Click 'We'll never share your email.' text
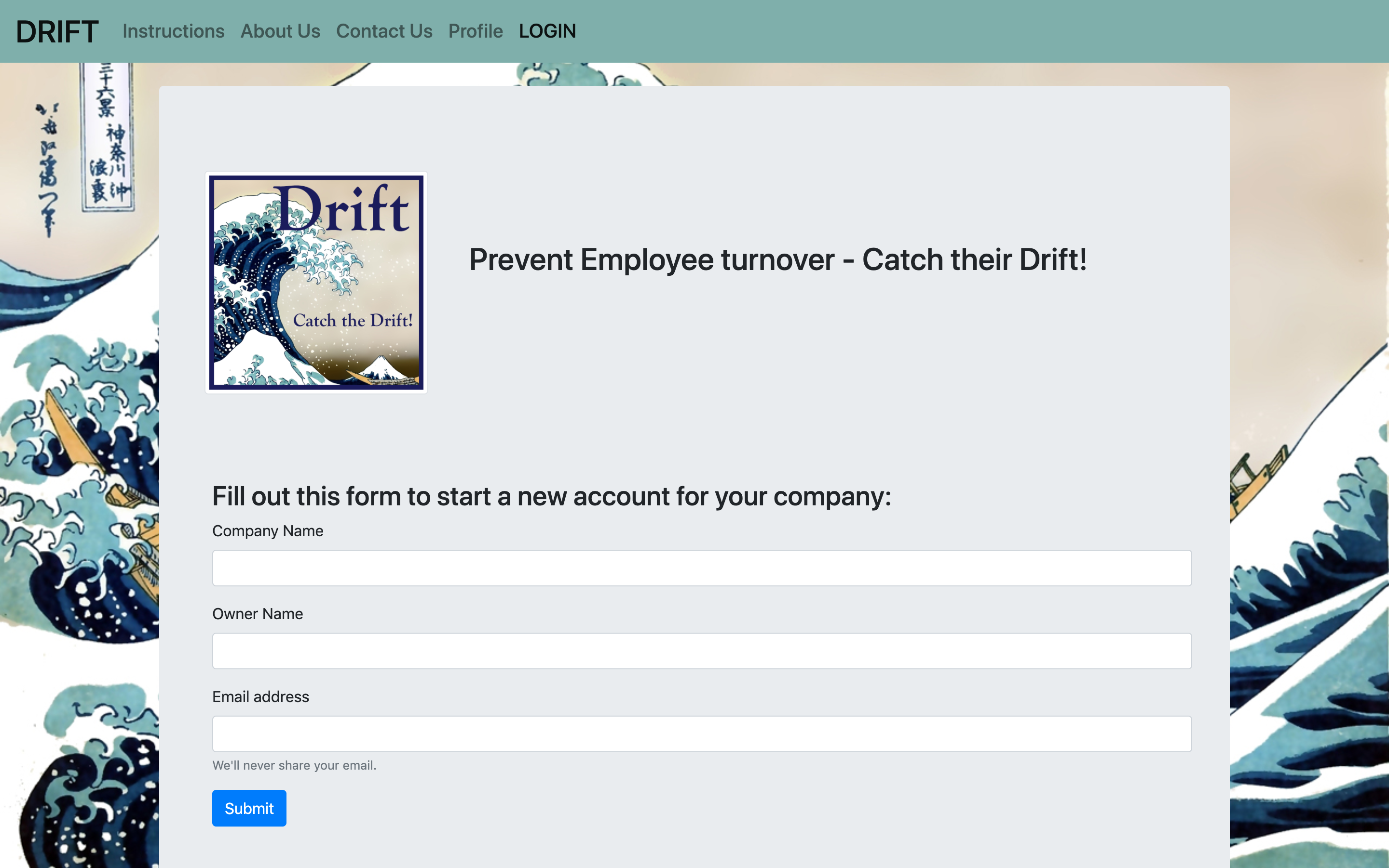 (x=294, y=765)
